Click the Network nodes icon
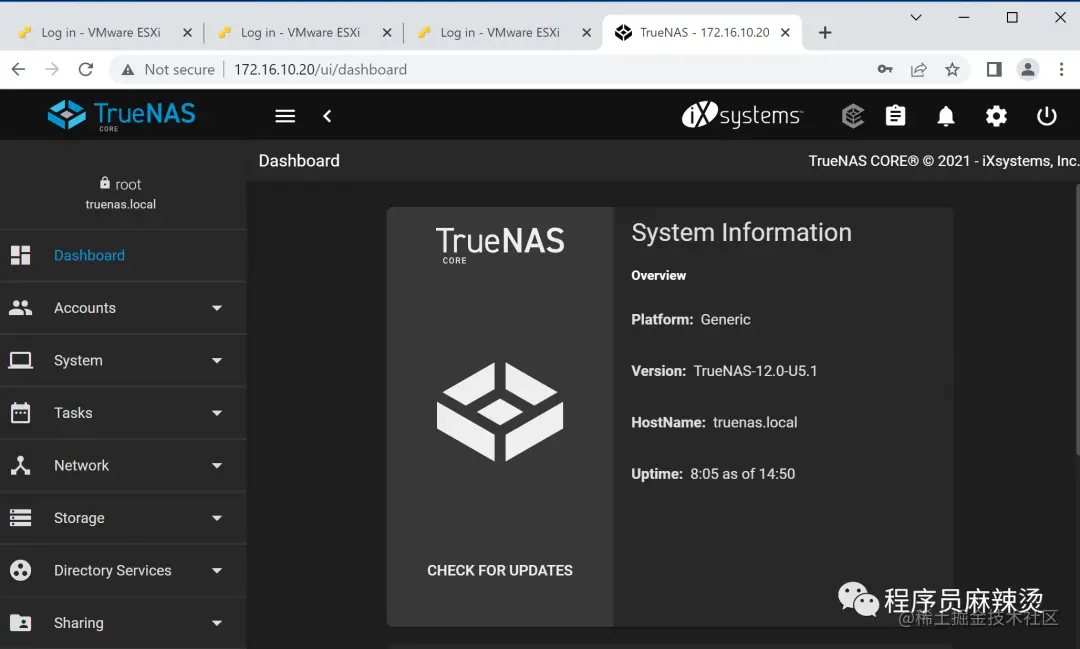Image resolution: width=1080 pixels, height=649 pixels. click(x=21, y=465)
